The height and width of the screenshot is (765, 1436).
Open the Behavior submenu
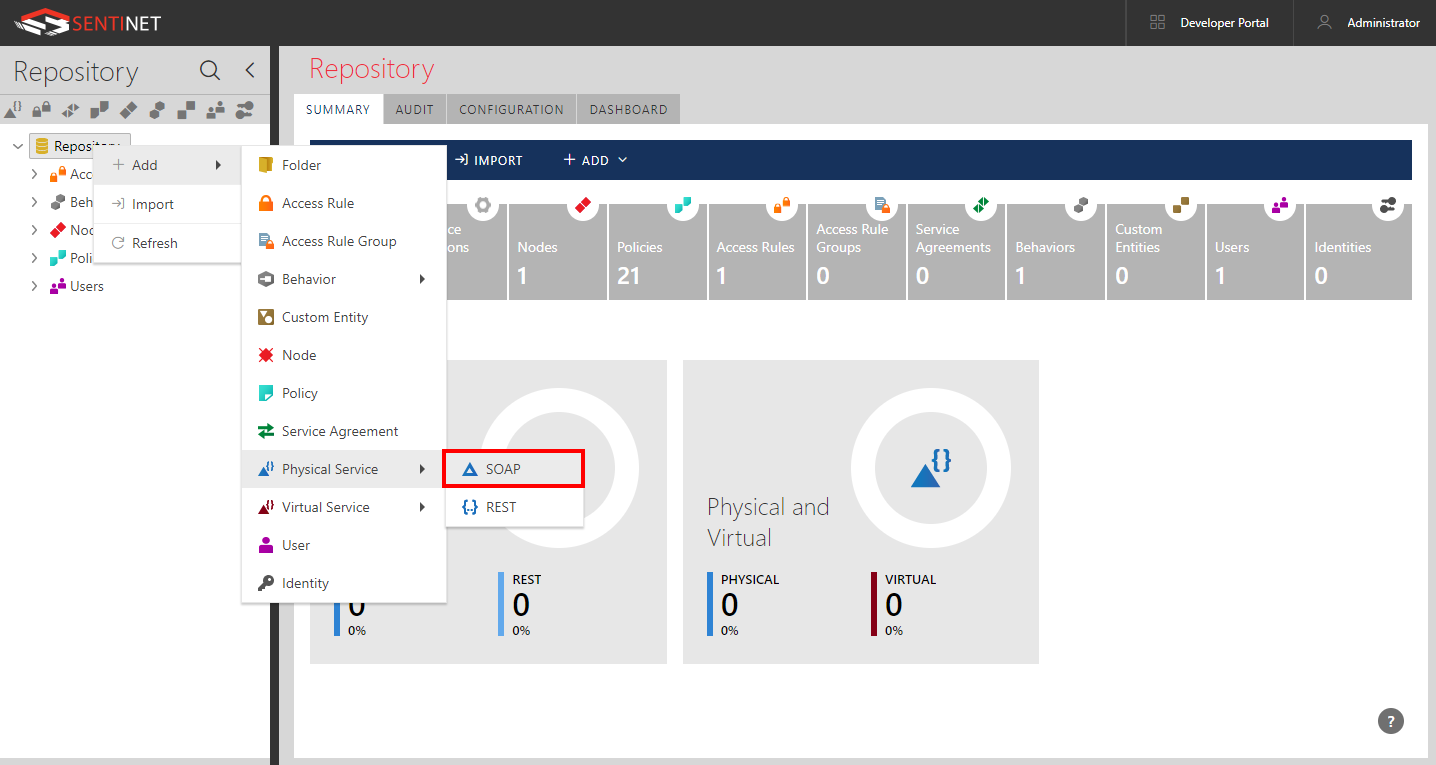point(343,279)
